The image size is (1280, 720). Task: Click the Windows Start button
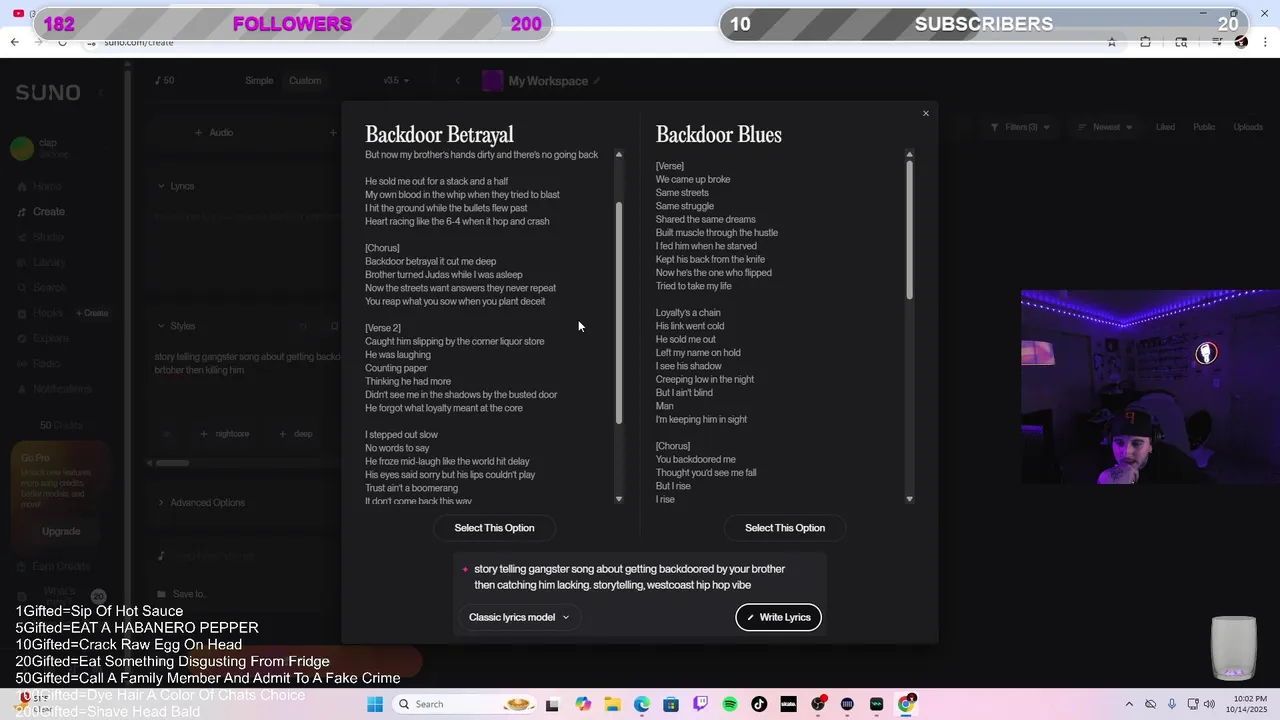point(375,704)
